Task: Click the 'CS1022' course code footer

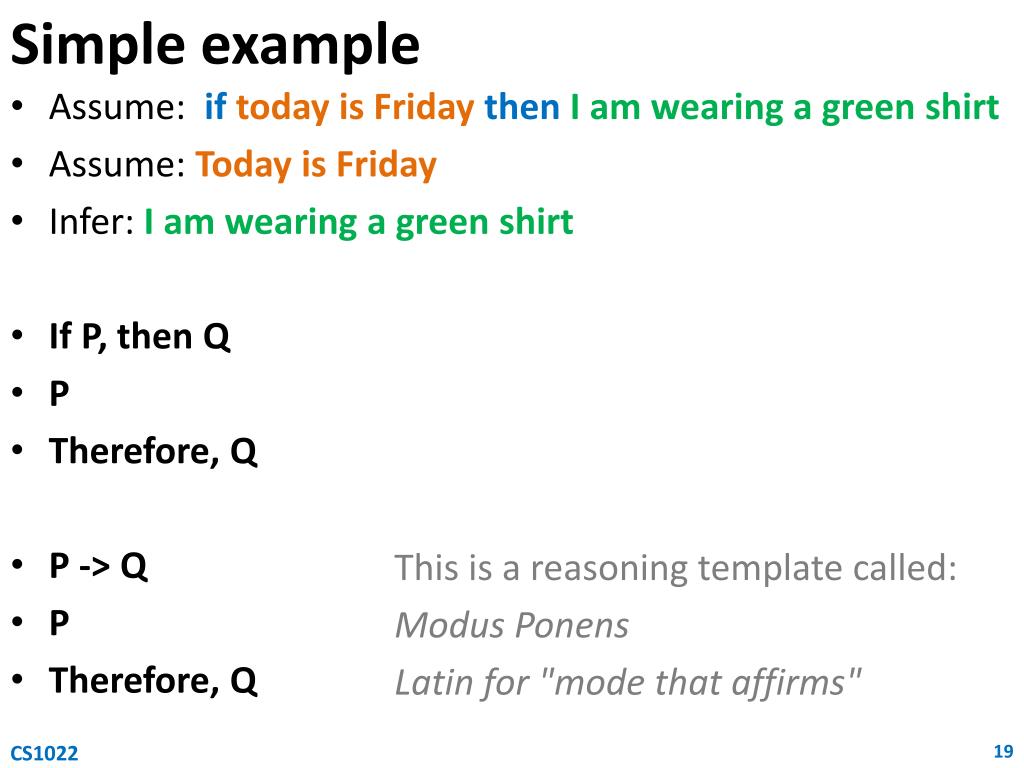Action: click(44, 753)
